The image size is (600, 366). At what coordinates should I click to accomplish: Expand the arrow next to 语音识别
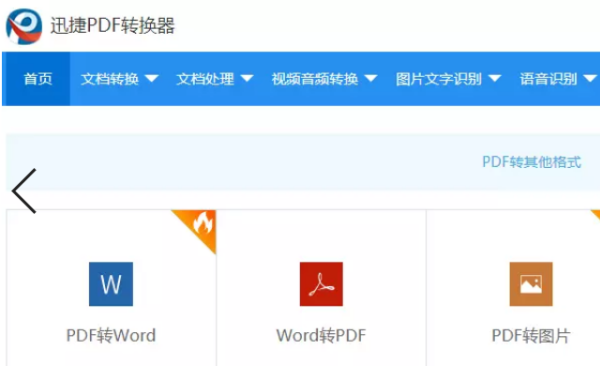(590, 79)
